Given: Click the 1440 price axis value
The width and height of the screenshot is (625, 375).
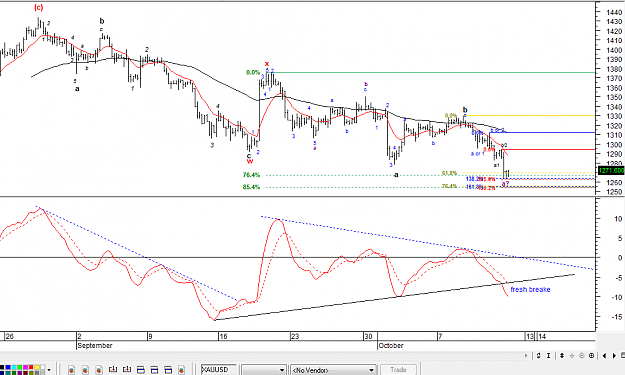Looking at the screenshot, I should click(x=614, y=12).
